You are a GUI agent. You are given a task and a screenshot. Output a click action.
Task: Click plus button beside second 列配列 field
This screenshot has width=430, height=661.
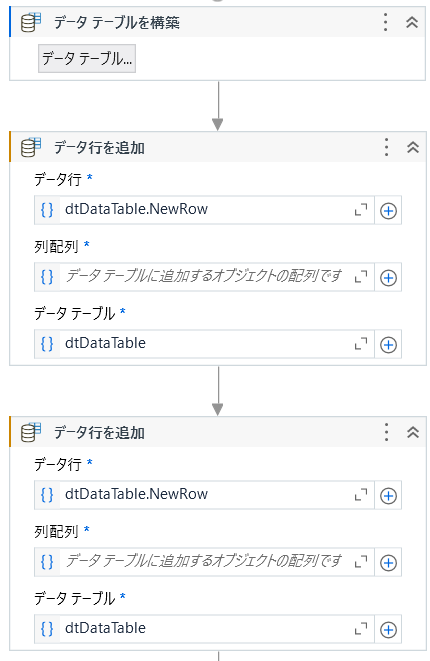pos(388,562)
